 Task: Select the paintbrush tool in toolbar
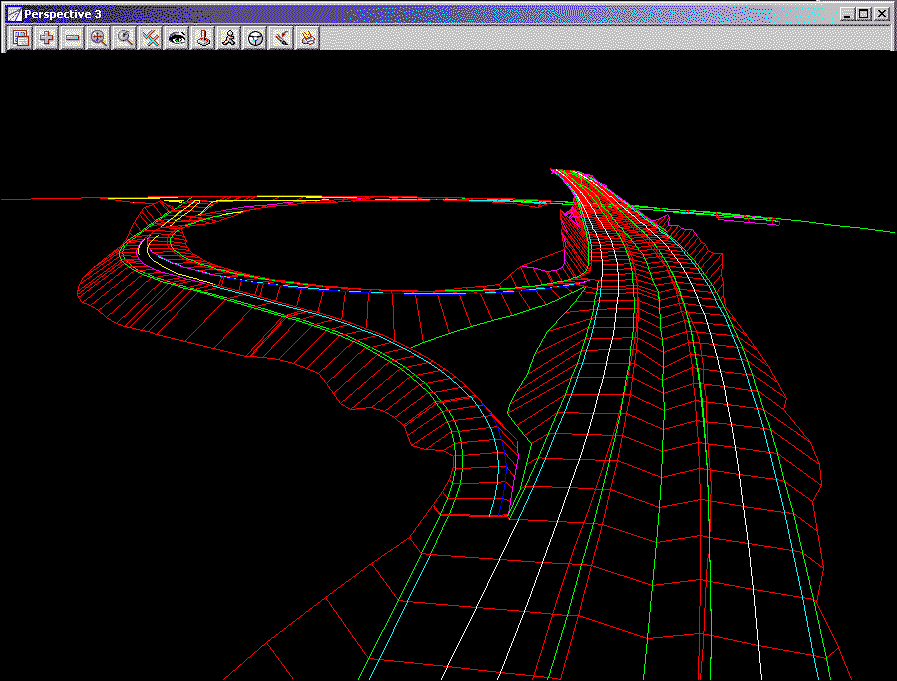point(282,38)
